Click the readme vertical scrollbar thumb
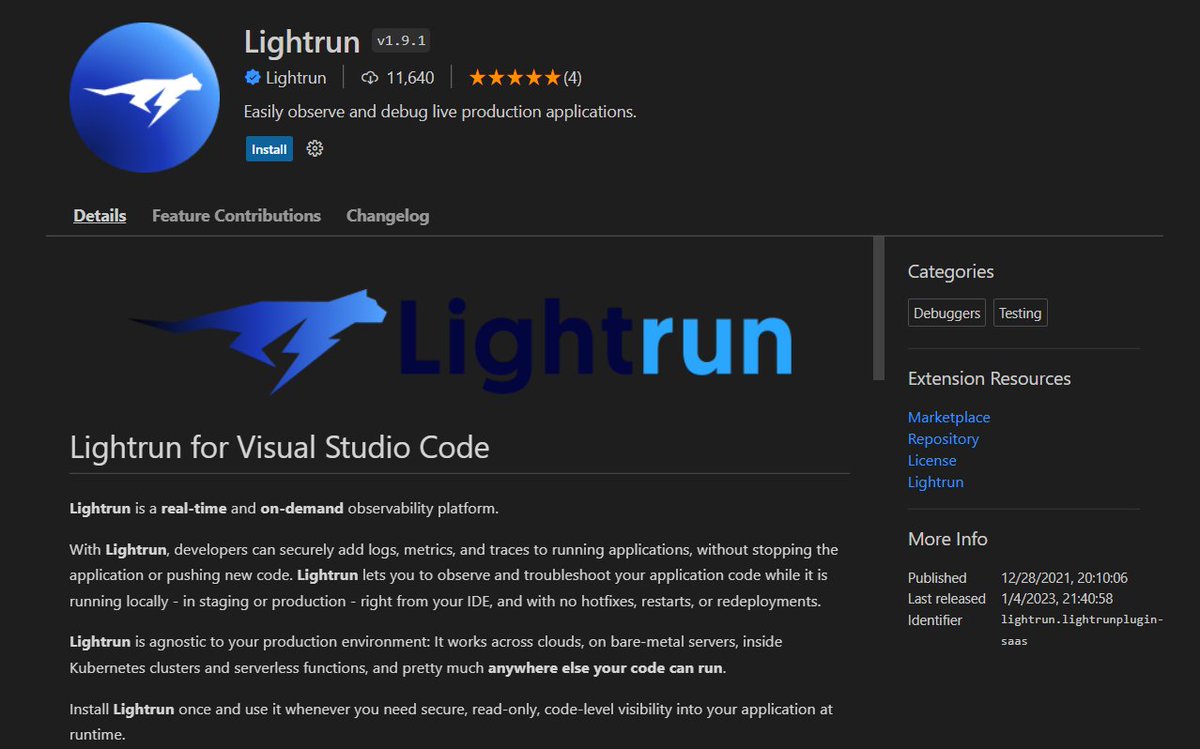Screen dimensions: 1200x749 pyautogui.click(x=878, y=308)
